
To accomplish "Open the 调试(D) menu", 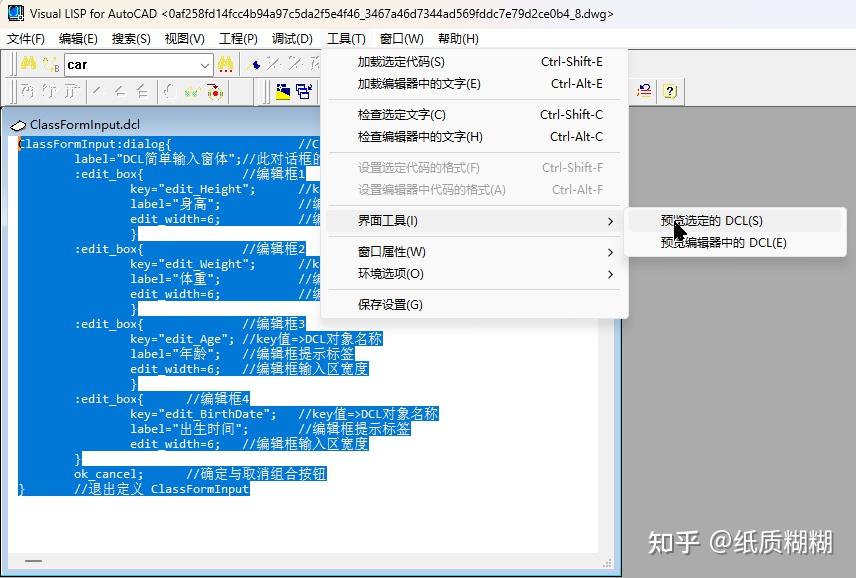I will click(x=292, y=38).
